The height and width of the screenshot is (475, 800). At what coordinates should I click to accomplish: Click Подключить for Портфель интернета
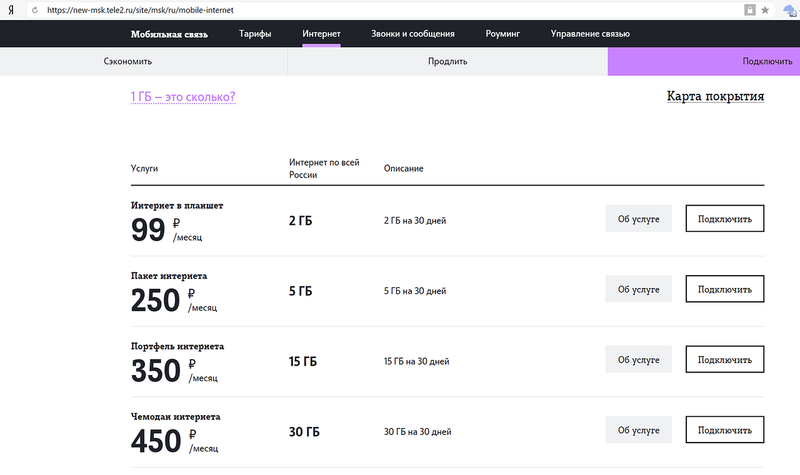pos(724,360)
